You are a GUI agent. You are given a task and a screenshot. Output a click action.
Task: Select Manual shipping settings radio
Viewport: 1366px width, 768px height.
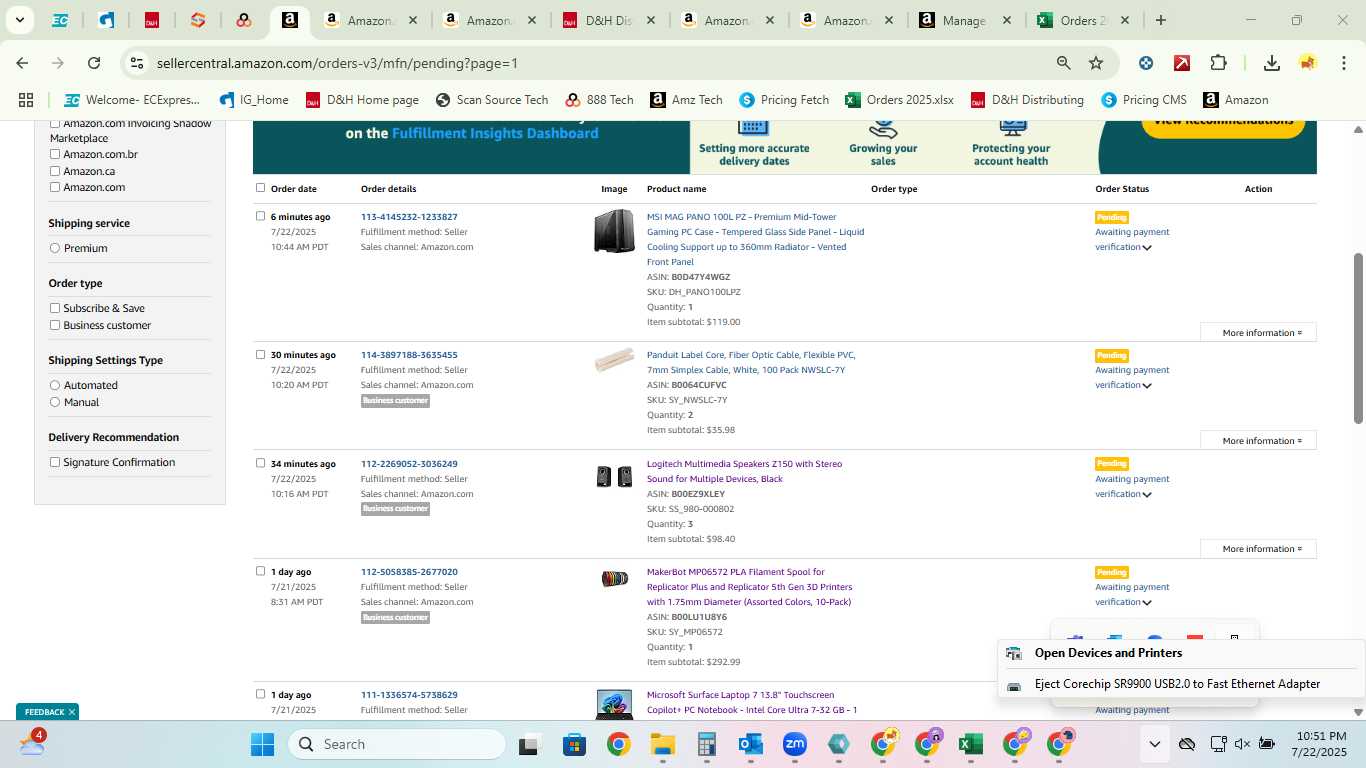[55, 402]
